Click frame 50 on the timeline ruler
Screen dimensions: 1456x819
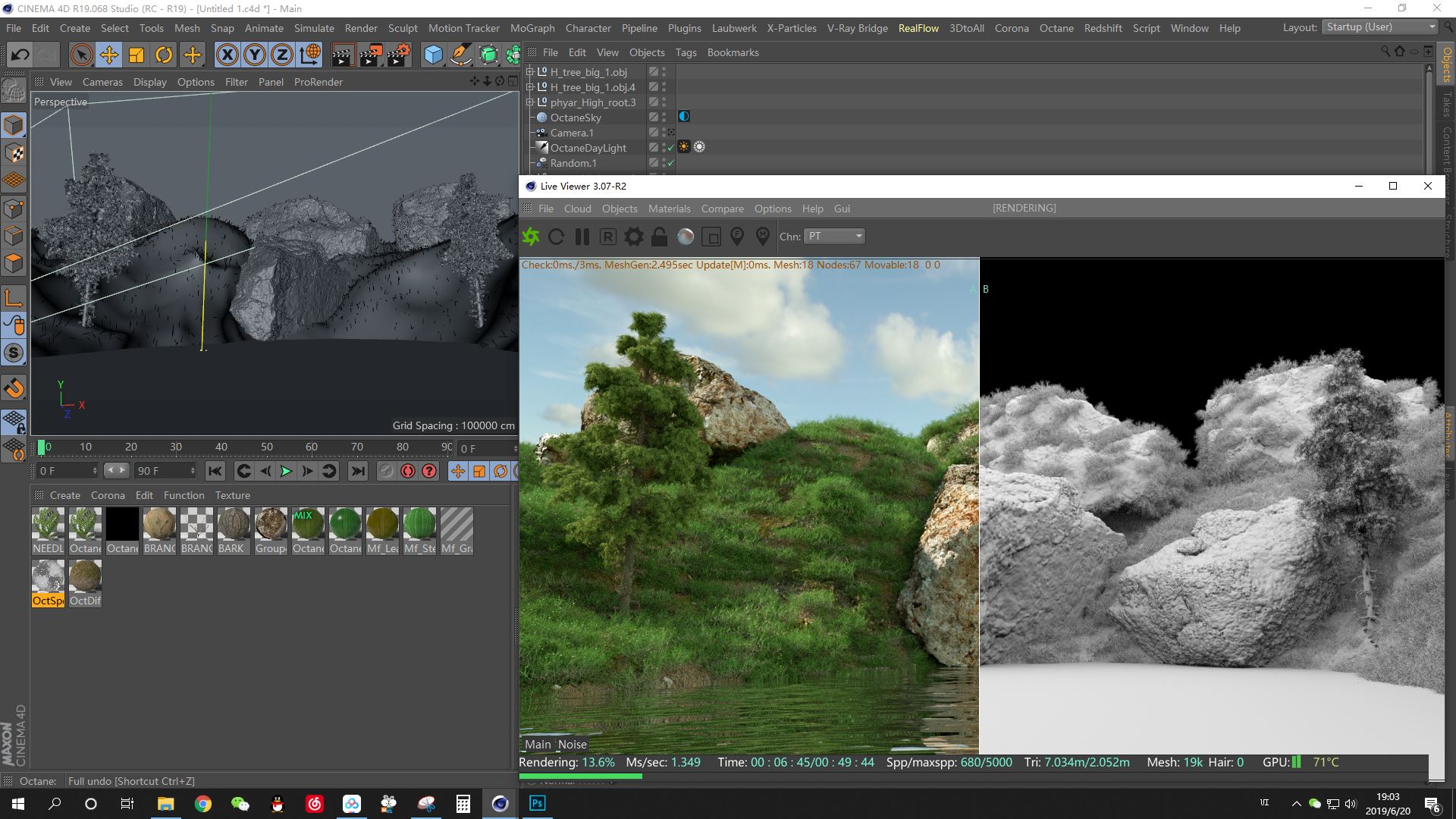point(267,447)
